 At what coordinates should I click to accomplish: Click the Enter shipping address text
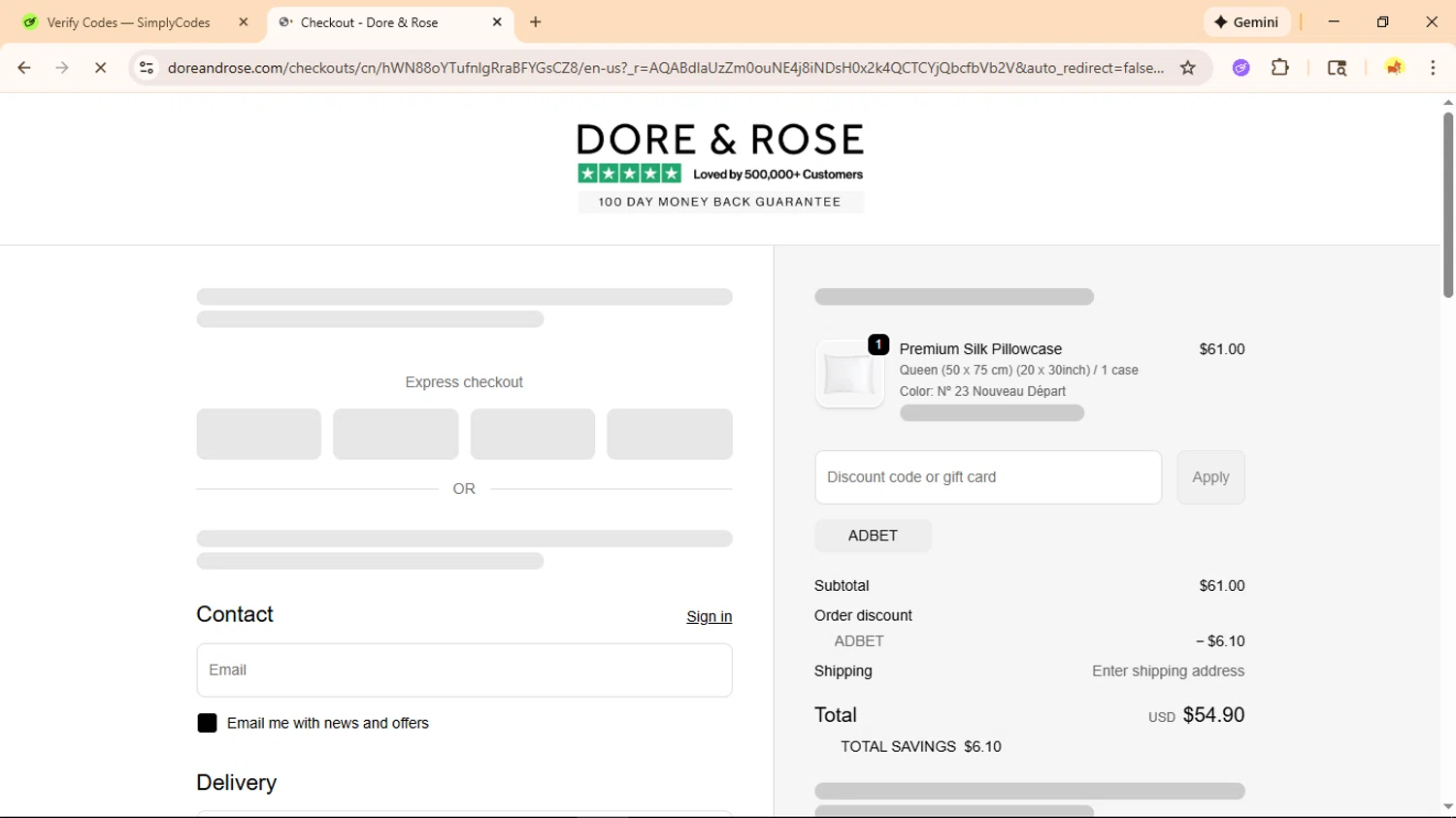(x=1168, y=671)
